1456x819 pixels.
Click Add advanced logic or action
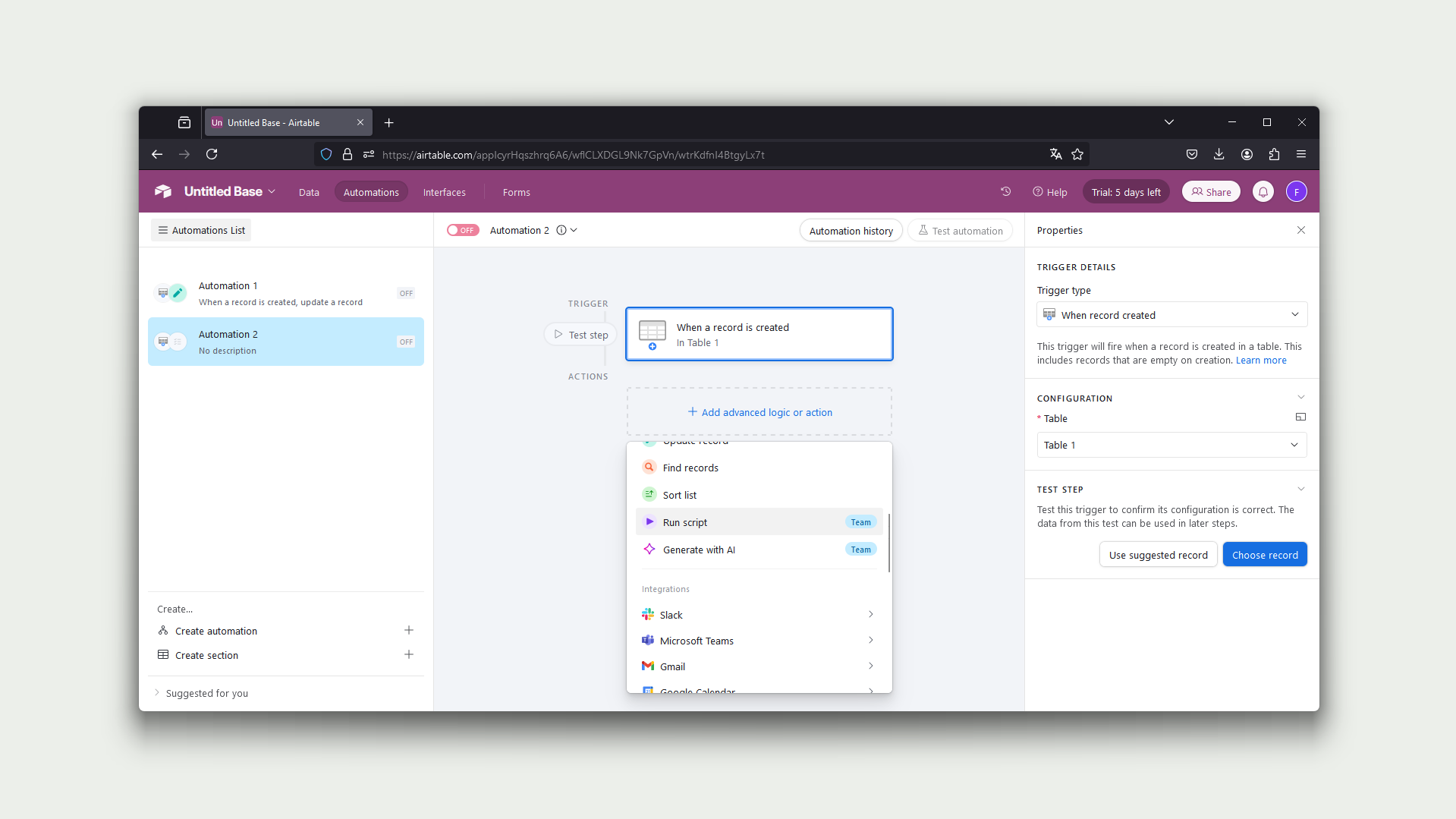(x=759, y=412)
